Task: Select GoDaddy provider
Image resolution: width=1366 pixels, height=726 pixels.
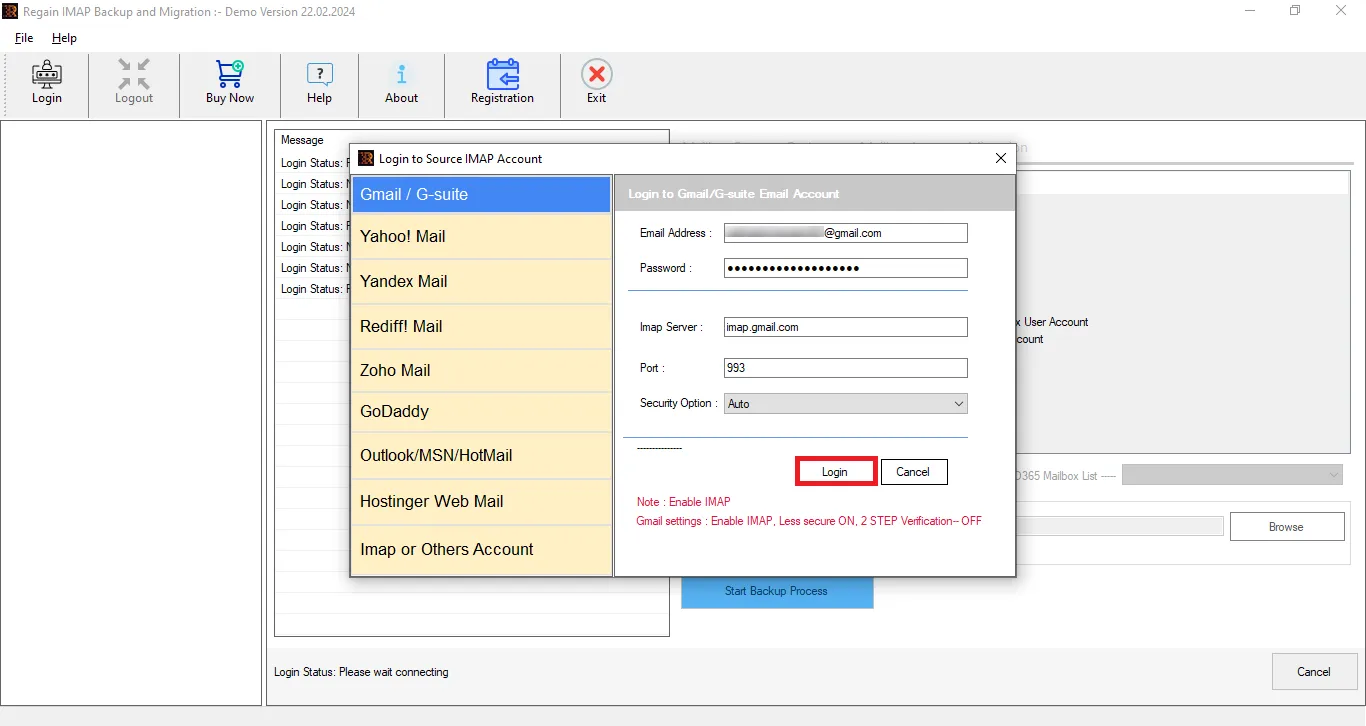Action: click(x=481, y=411)
